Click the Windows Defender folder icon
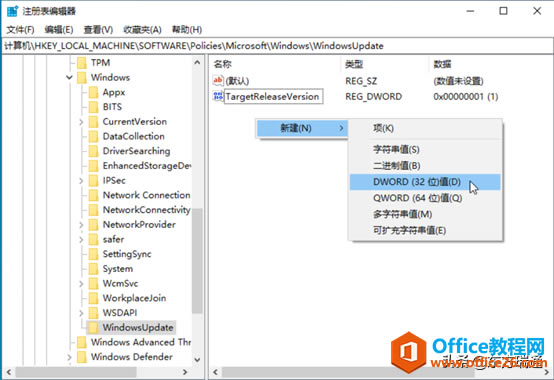Image resolution: width=554 pixels, height=380 pixels. click(x=82, y=357)
